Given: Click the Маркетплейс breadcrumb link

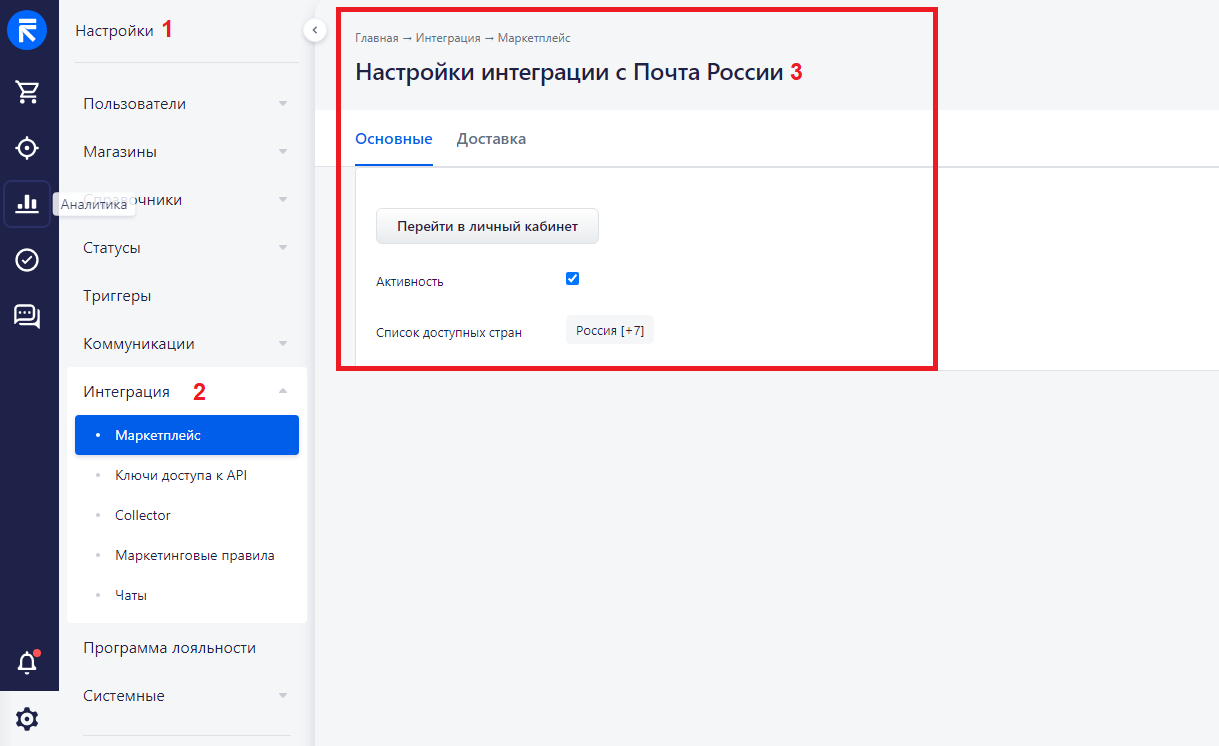Looking at the screenshot, I should [x=534, y=38].
